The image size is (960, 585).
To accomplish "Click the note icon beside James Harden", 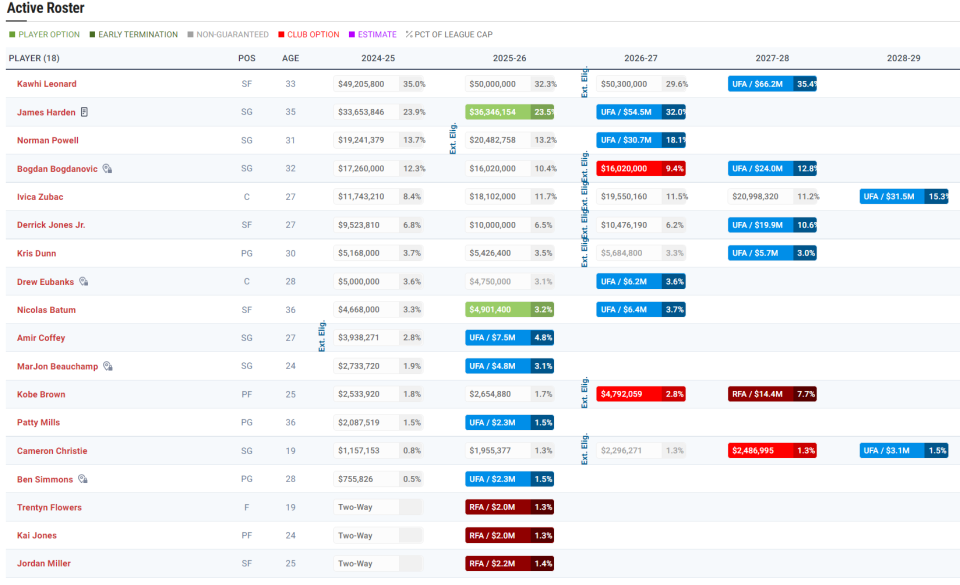I will tap(84, 112).
